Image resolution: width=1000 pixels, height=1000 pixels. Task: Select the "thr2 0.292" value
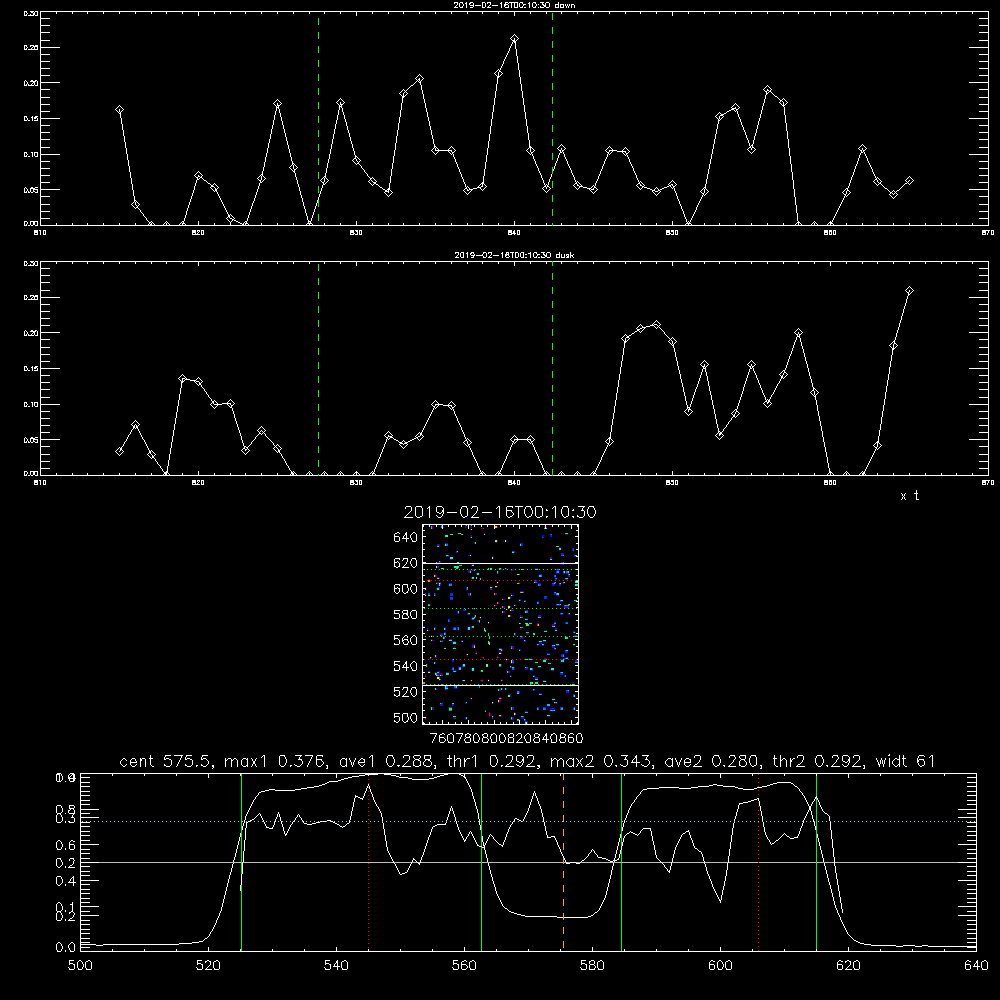coord(818,761)
